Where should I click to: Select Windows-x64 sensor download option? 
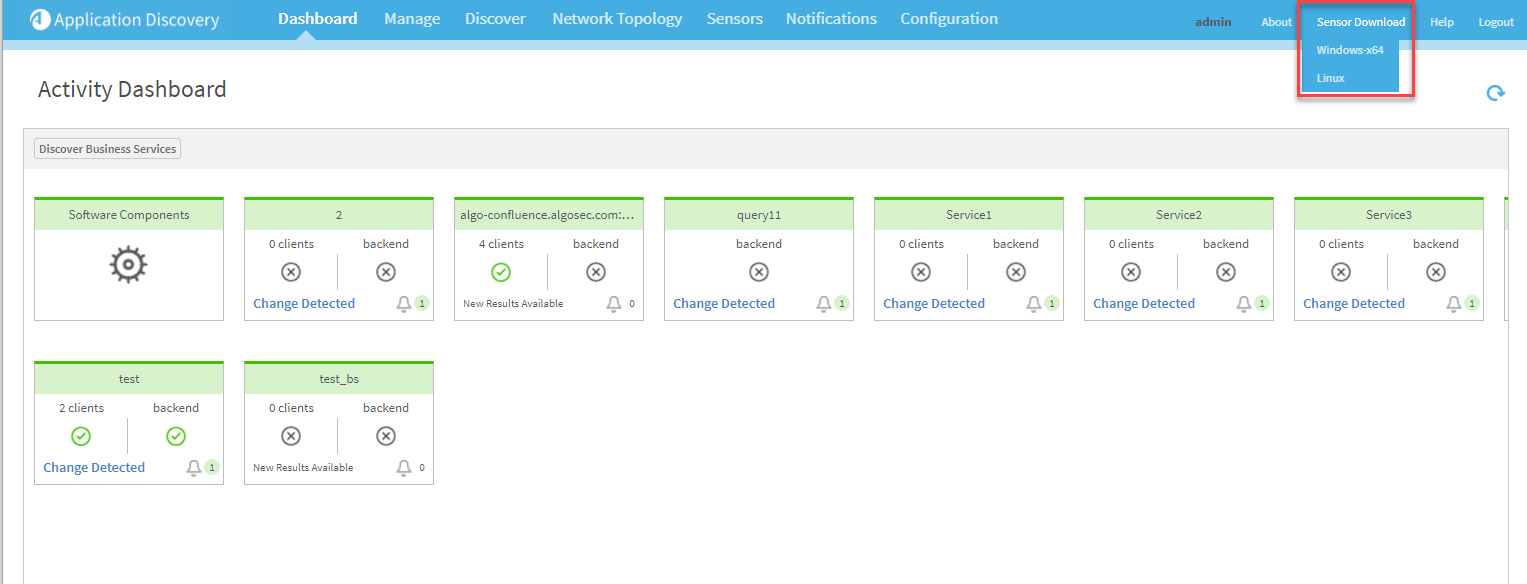(x=1350, y=50)
